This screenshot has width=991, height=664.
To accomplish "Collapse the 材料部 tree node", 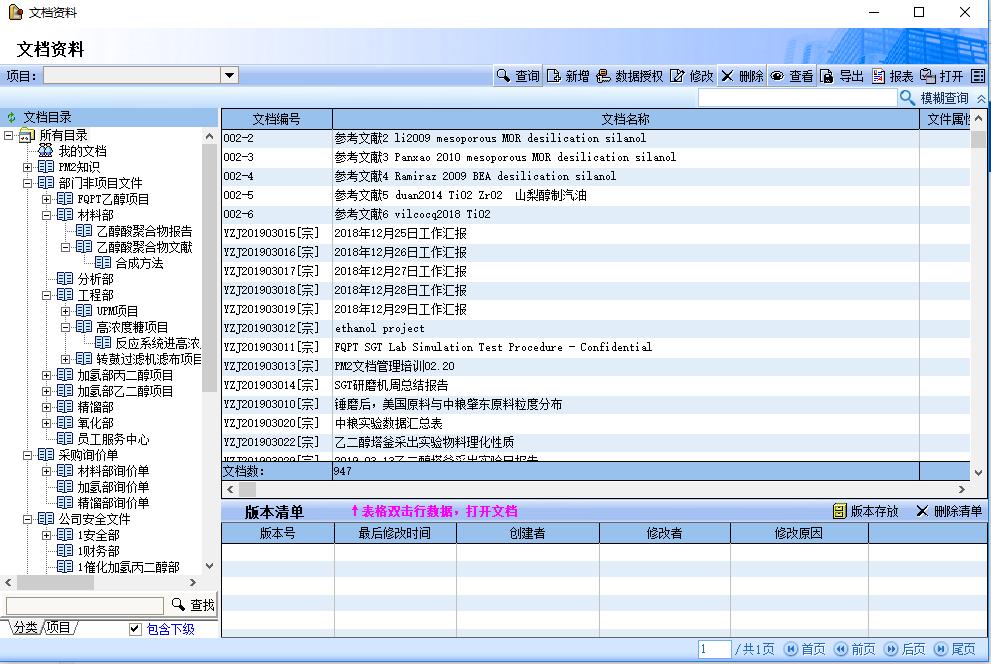I will click(x=47, y=215).
